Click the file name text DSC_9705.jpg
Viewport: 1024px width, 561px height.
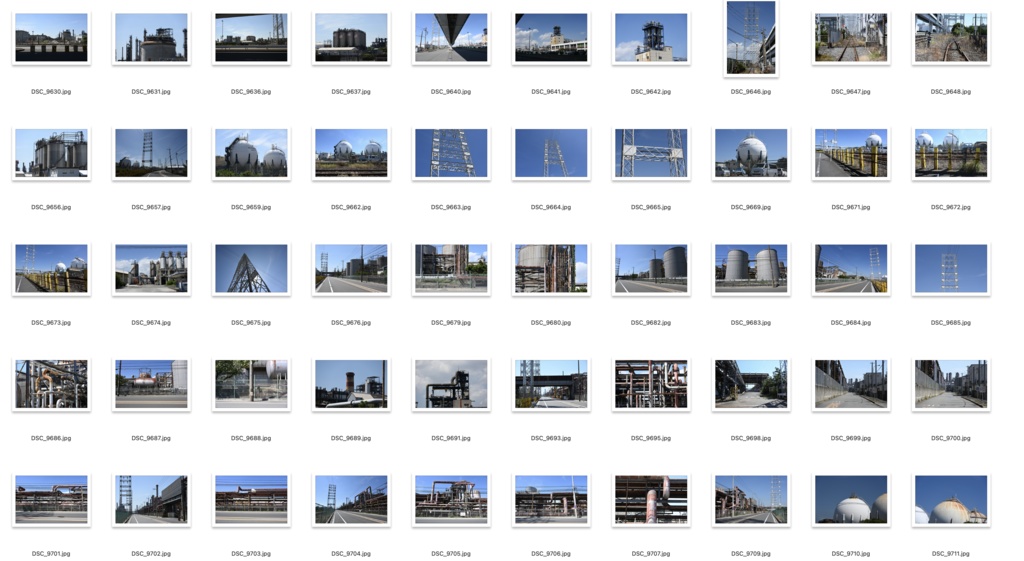pos(451,554)
